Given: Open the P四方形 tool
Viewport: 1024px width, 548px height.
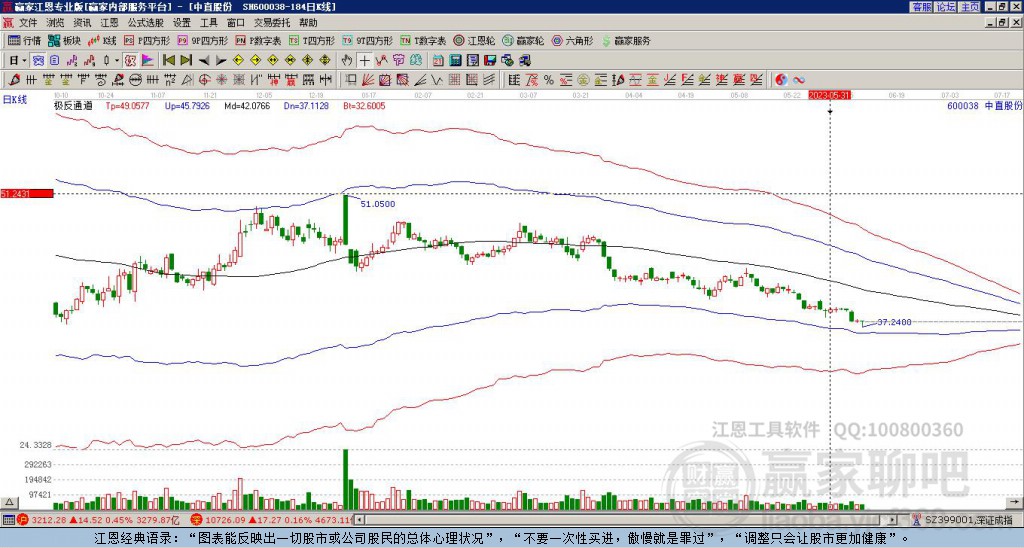Looking at the screenshot, I should pyautogui.click(x=148, y=40).
